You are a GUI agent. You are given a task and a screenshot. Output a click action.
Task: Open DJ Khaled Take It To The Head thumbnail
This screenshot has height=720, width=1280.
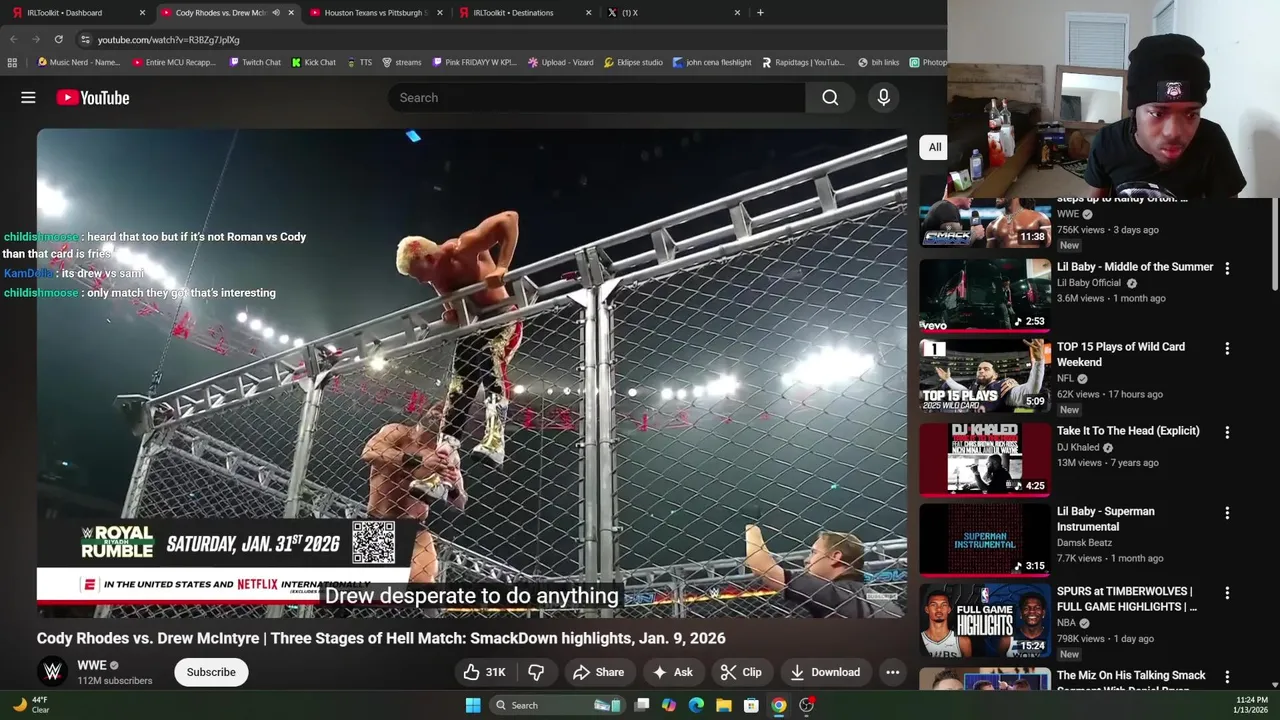(984, 459)
